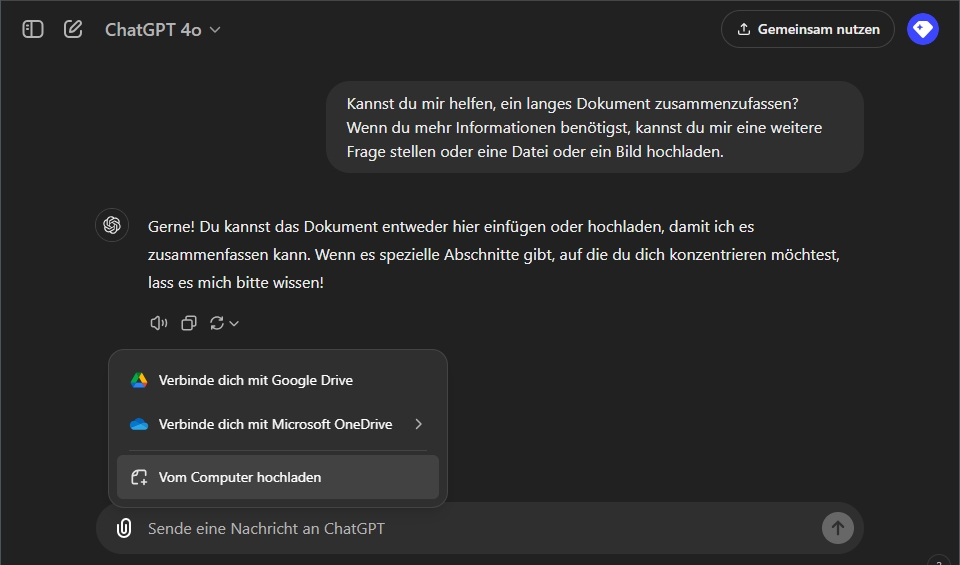This screenshot has height=565, width=960.
Task: Click the user message bubble
Action: point(594,128)
